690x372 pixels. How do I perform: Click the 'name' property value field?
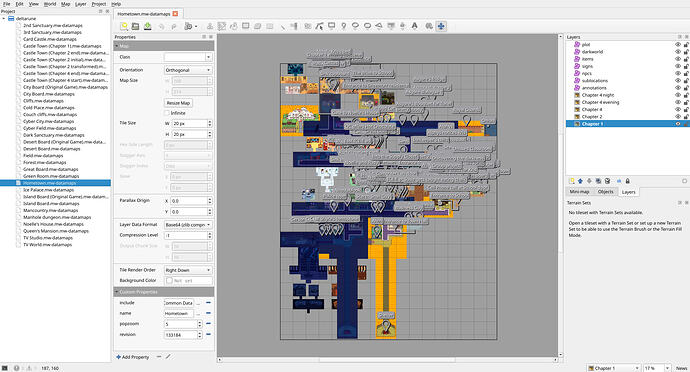(x=179, y=313)
